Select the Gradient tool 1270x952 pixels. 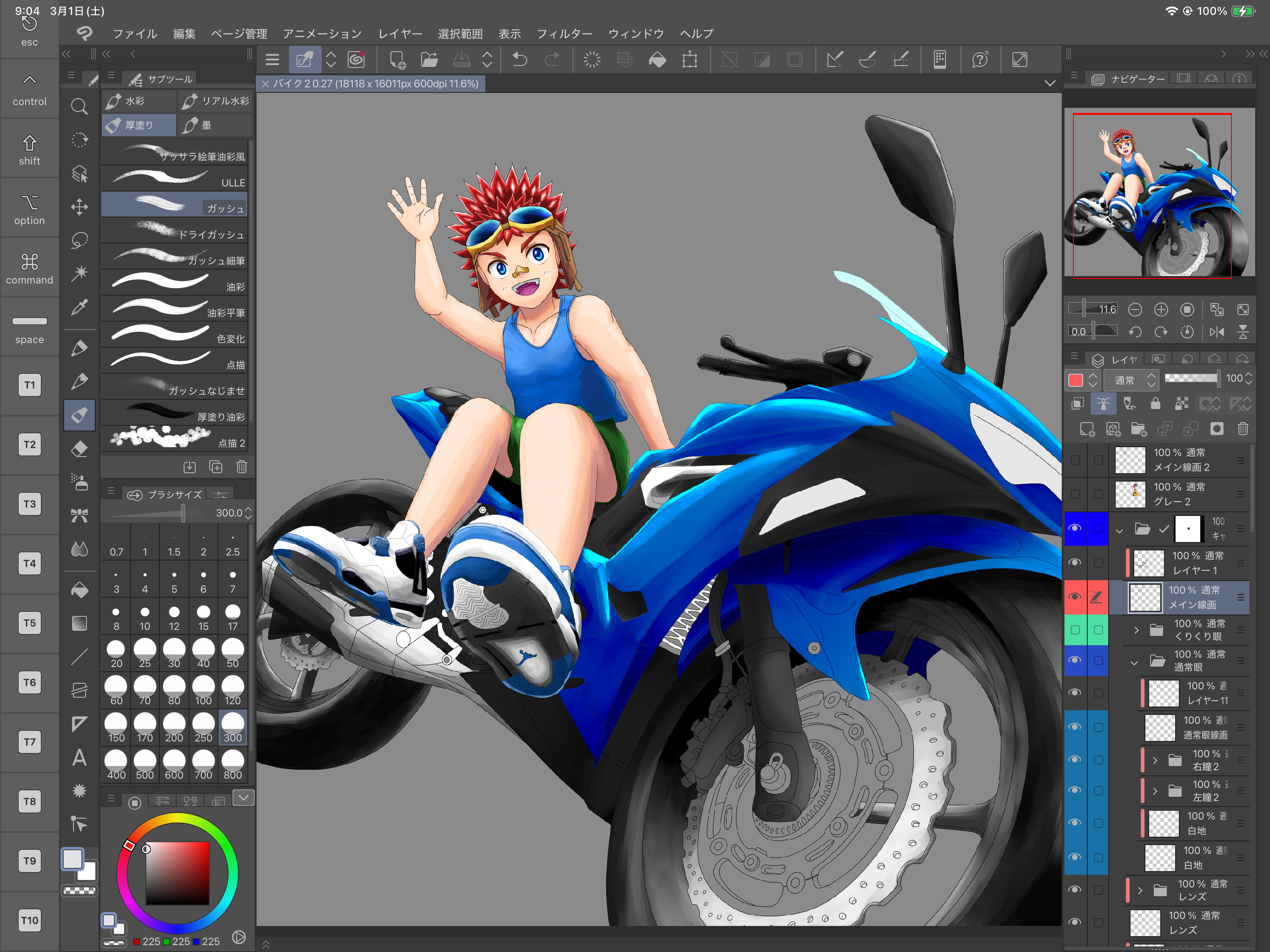tap(79, 623)
